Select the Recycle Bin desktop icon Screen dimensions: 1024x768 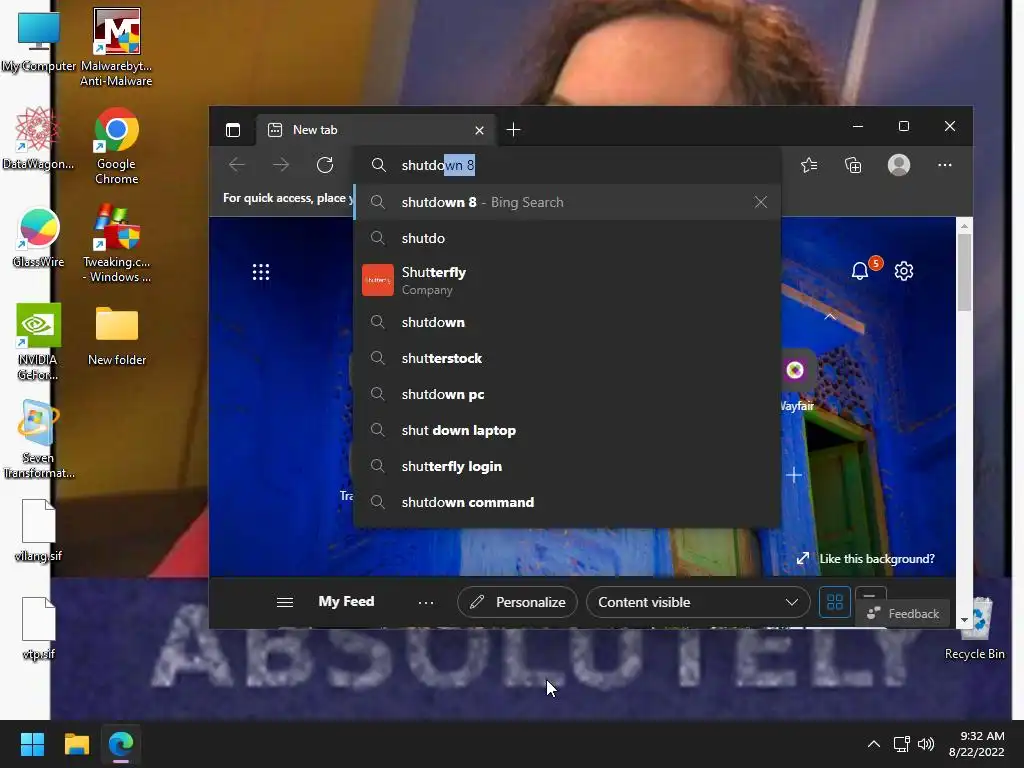[974, 629]
